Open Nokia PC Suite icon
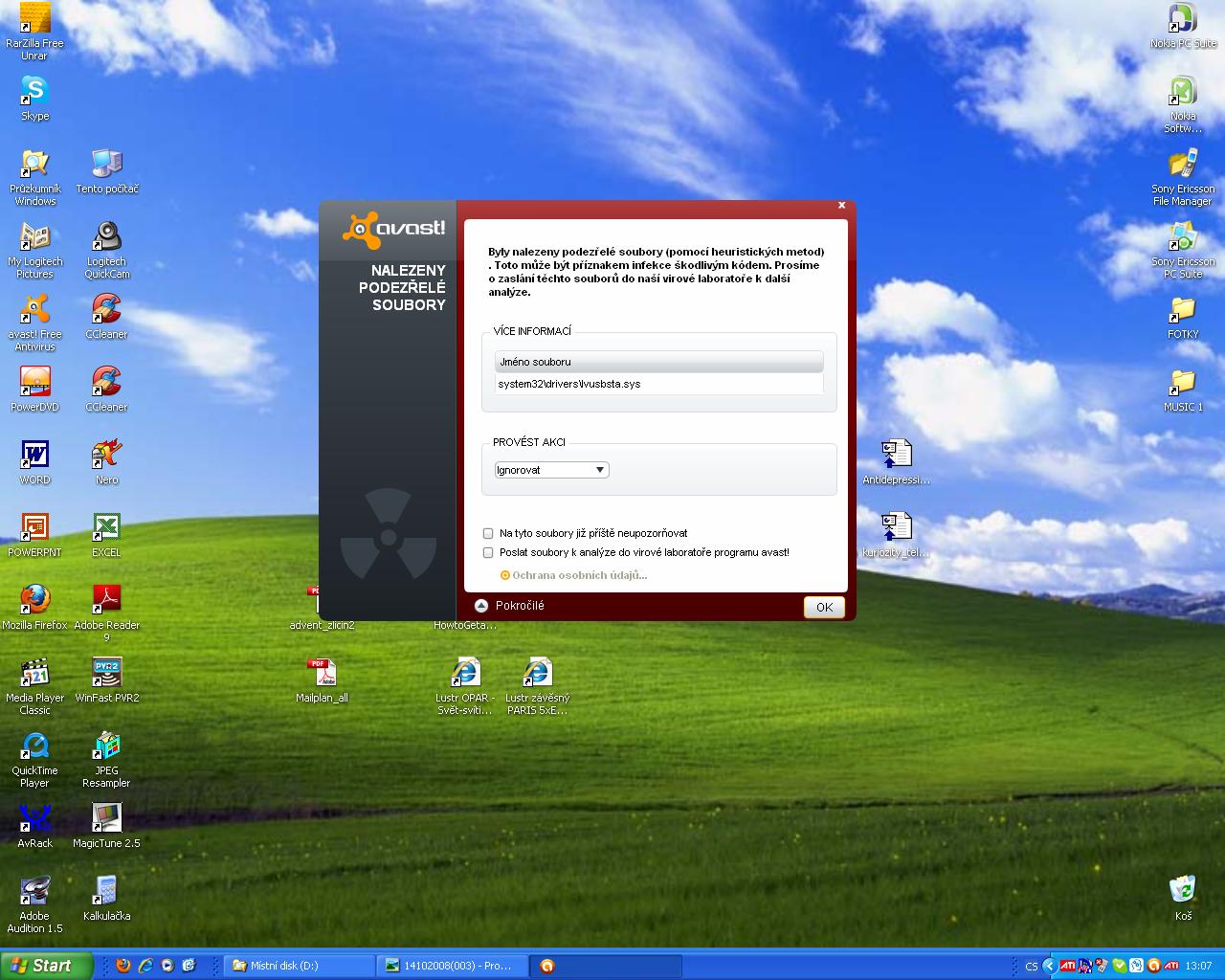This screenshot has width=1225, height=980. coord(1183,19)
